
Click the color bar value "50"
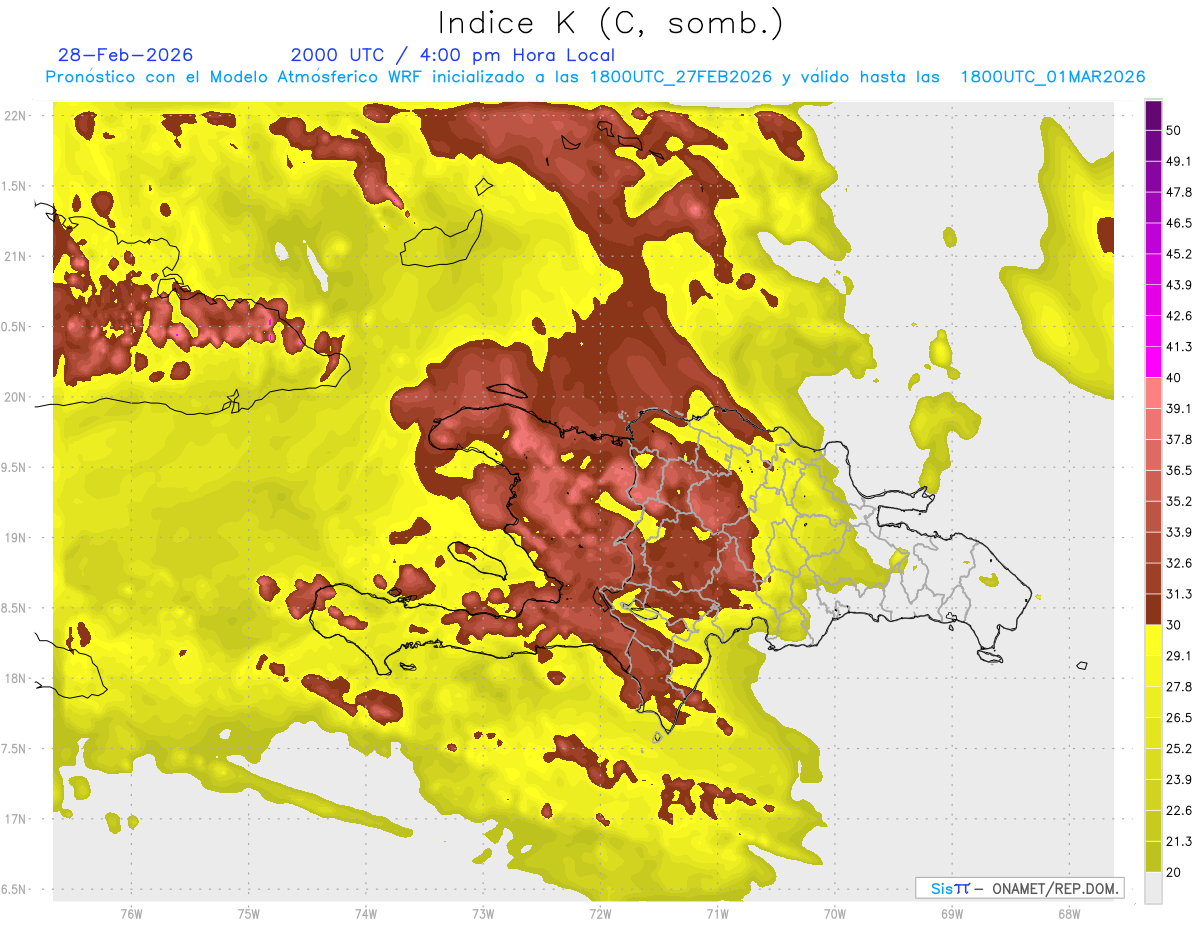pos(1173,130)
